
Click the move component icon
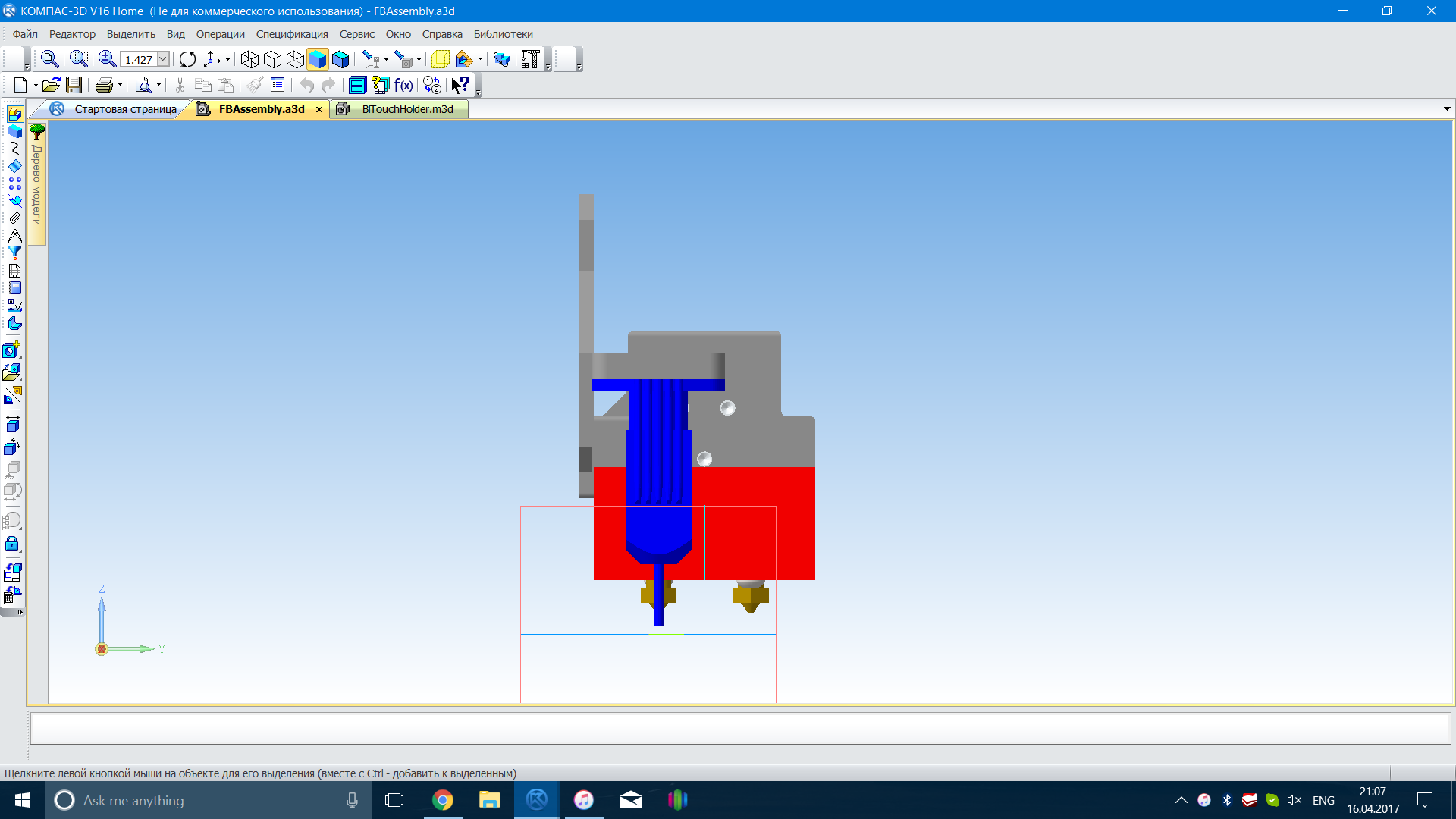tap(12, 425)
